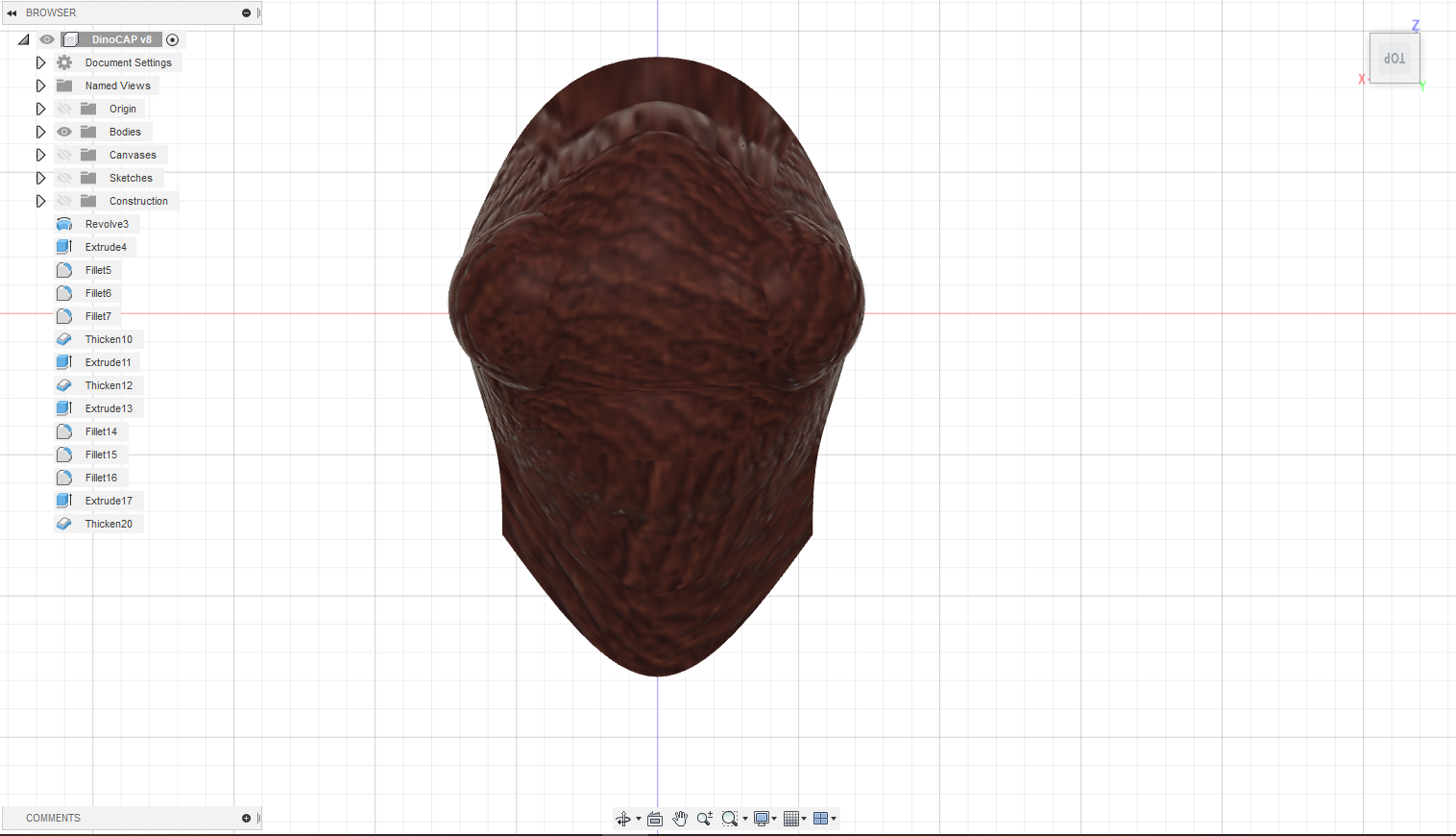Click the Look At icon
Screen dimensions: 1456x836
[x=655, y=819]
